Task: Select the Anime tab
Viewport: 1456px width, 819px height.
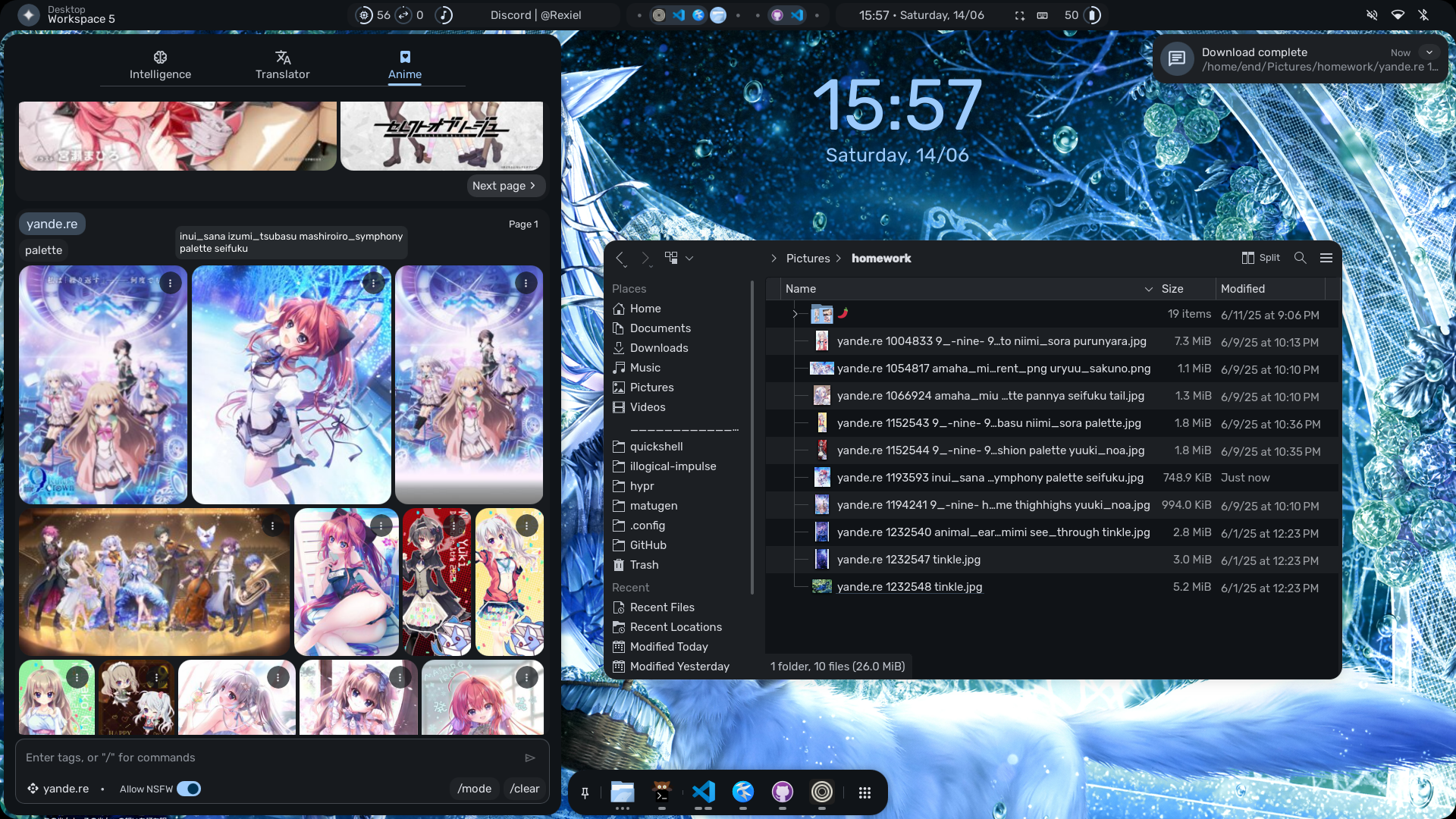Action: tap(405, 65)
